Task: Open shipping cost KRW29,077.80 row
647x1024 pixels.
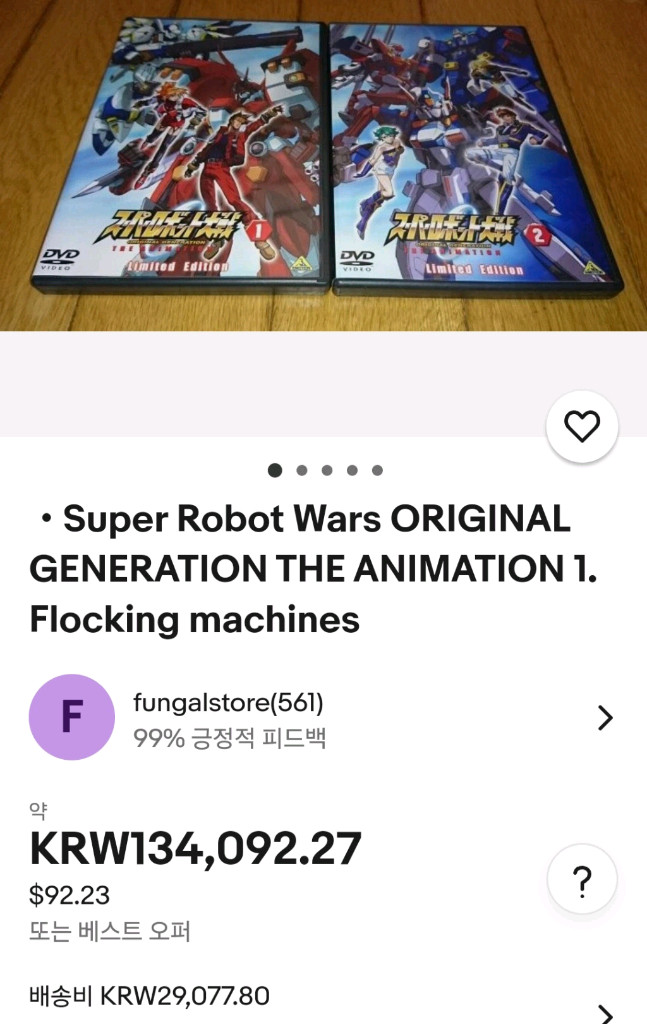Action: pyautogui.click(x=150, y=996)
